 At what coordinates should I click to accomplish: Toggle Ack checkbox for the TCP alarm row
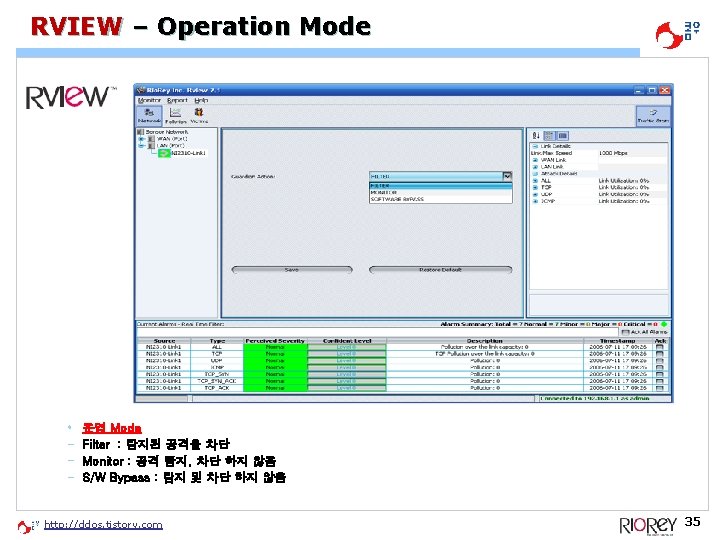tap(660, 354)
